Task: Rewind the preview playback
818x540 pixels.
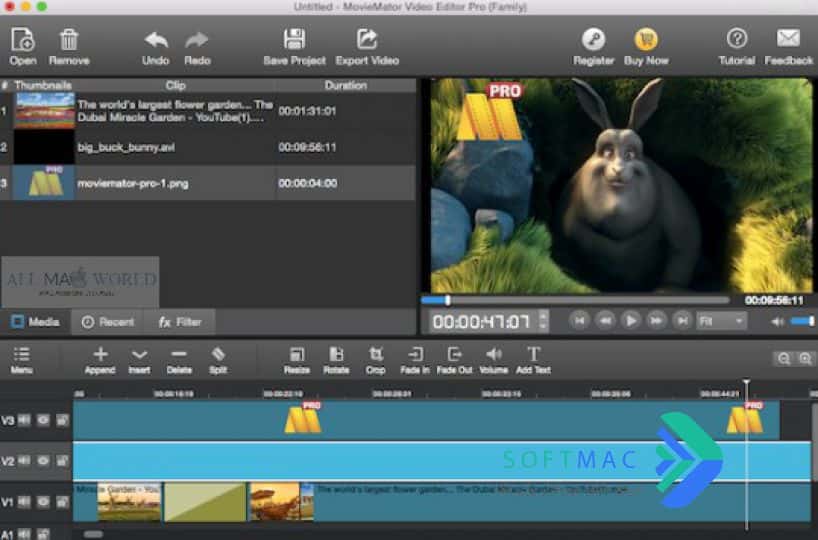Action: pyautogui.click(x=605, y=320)
